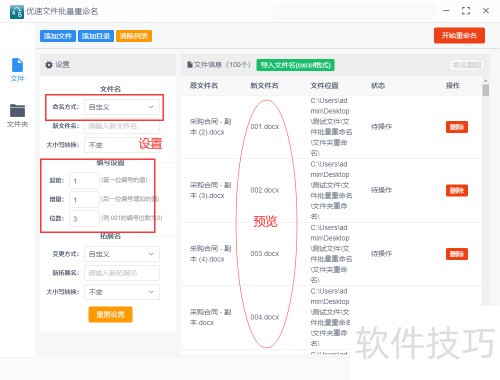Image resolution: width=500 pixels, height=380 pixels.
Task: Click new name 002.docx
Action: (x=265, y=190)
